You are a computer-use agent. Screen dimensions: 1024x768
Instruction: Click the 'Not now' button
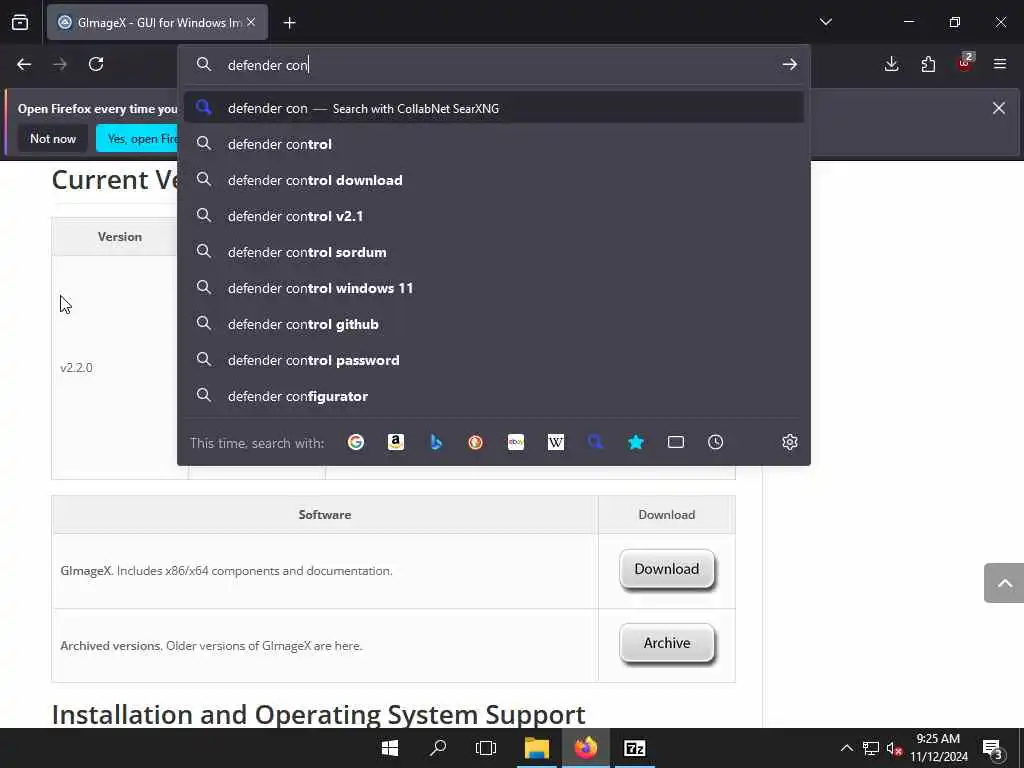(x=53, y=138)
